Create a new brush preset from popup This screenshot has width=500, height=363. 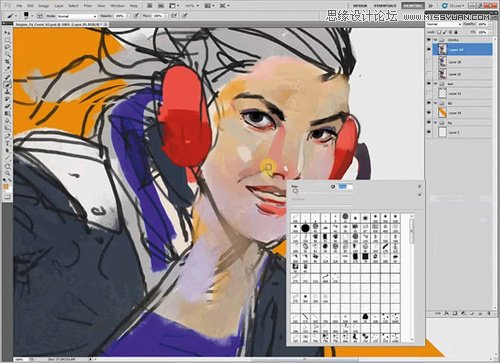click(x=420, y=194)
